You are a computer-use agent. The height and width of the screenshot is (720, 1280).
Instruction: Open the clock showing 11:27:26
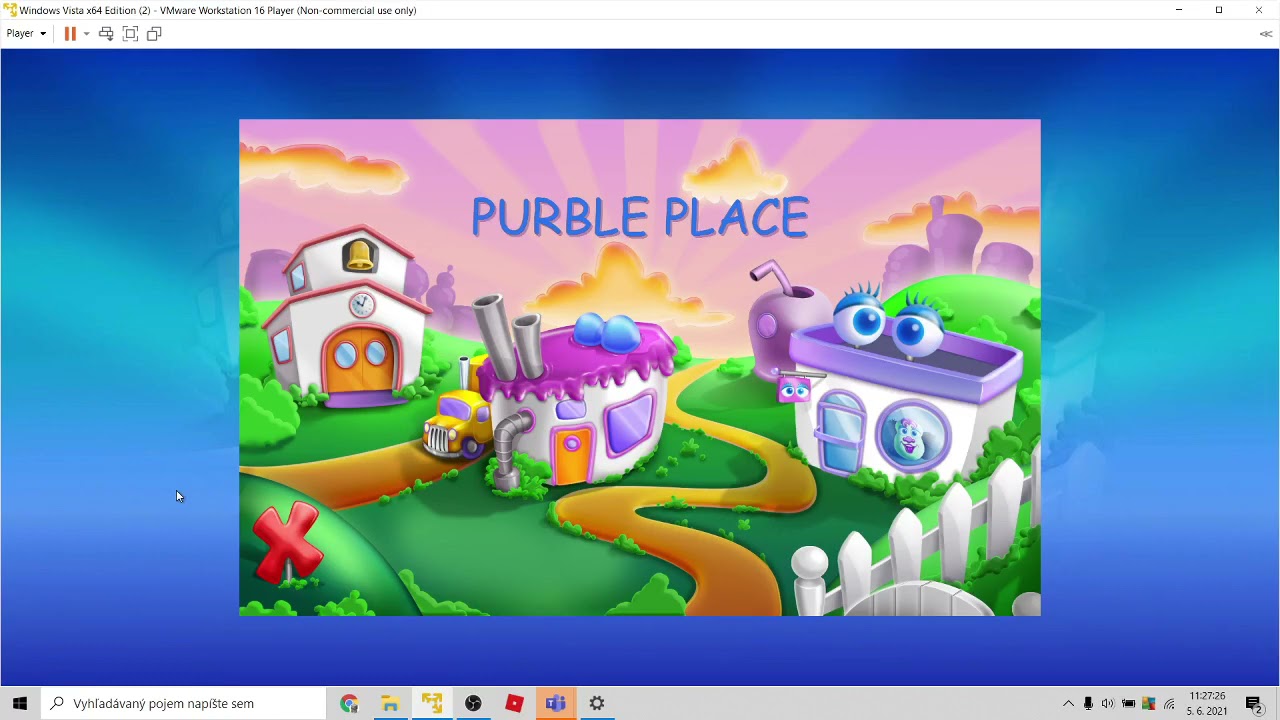tap(1207, 703)
